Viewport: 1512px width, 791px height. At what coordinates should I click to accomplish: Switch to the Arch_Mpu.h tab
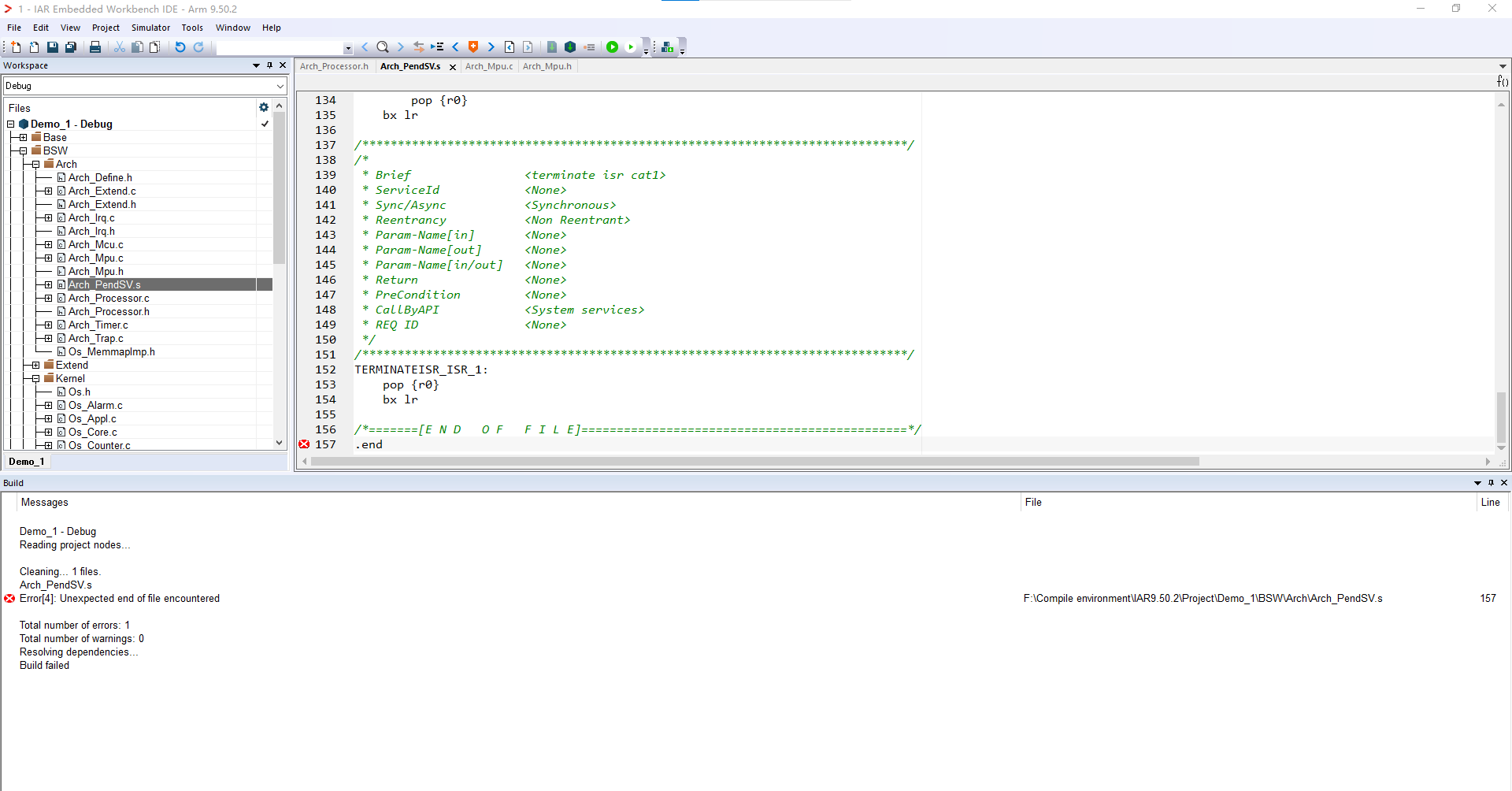[x=547, y=66]
